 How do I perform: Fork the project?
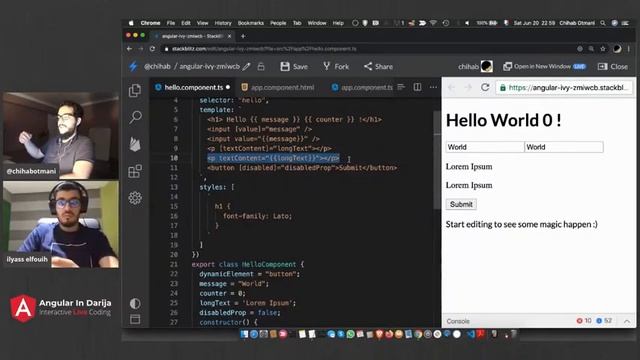point(336,67)
